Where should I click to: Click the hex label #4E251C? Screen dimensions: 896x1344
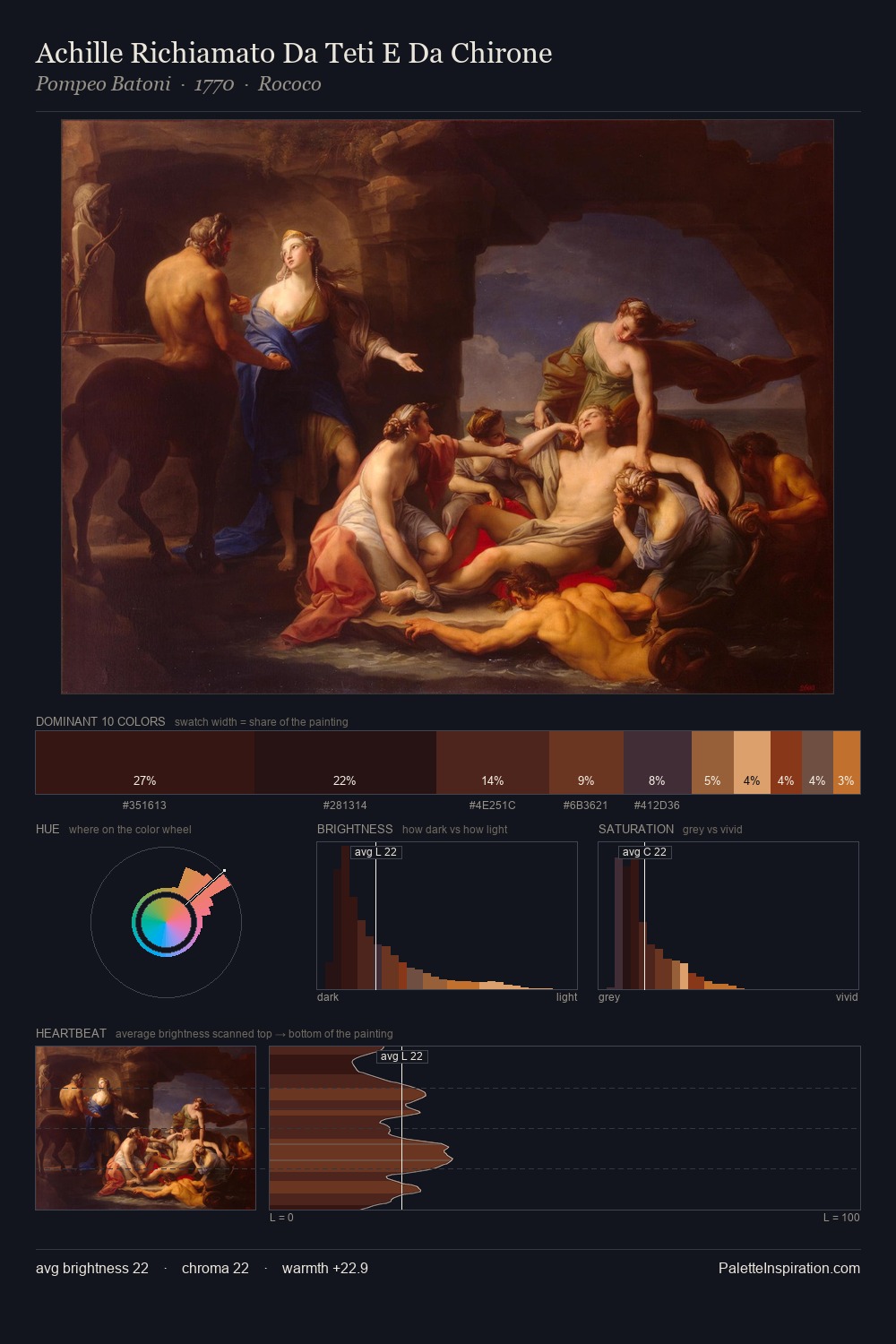click(x=493, y=806)
